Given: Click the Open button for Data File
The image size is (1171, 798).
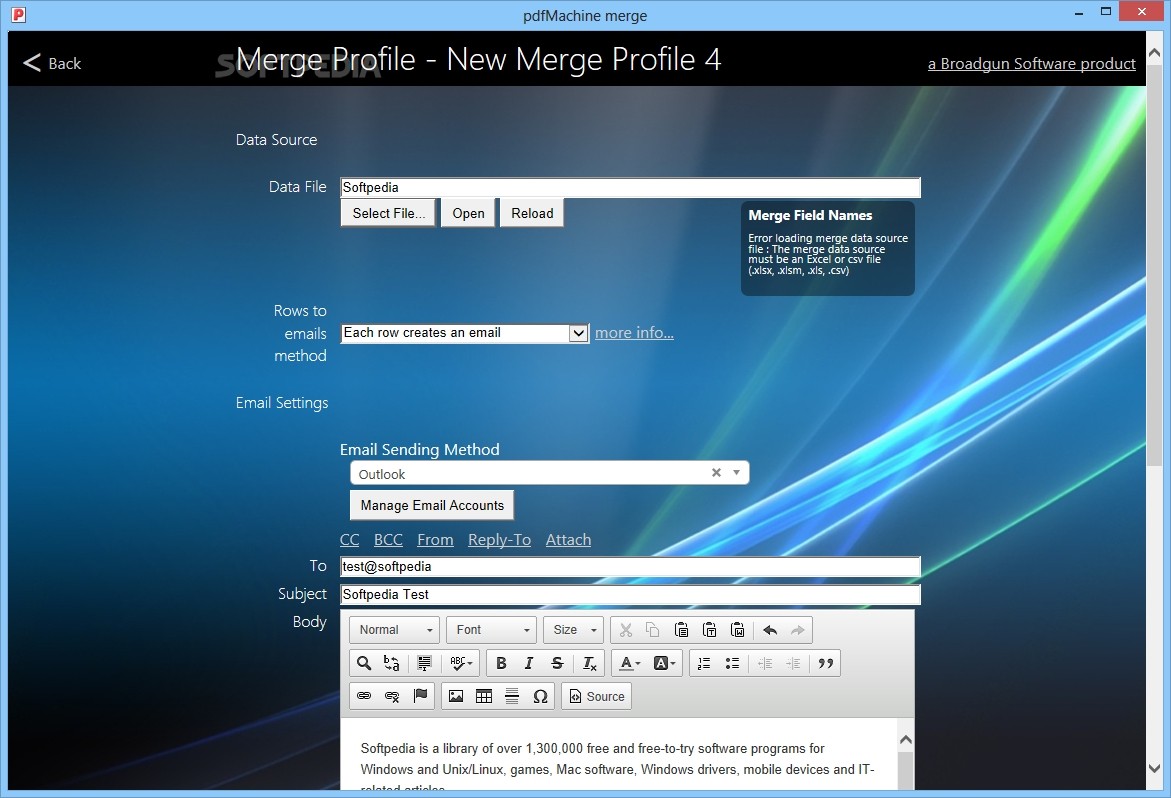Looking at the screenshot, I should (468, 213).
